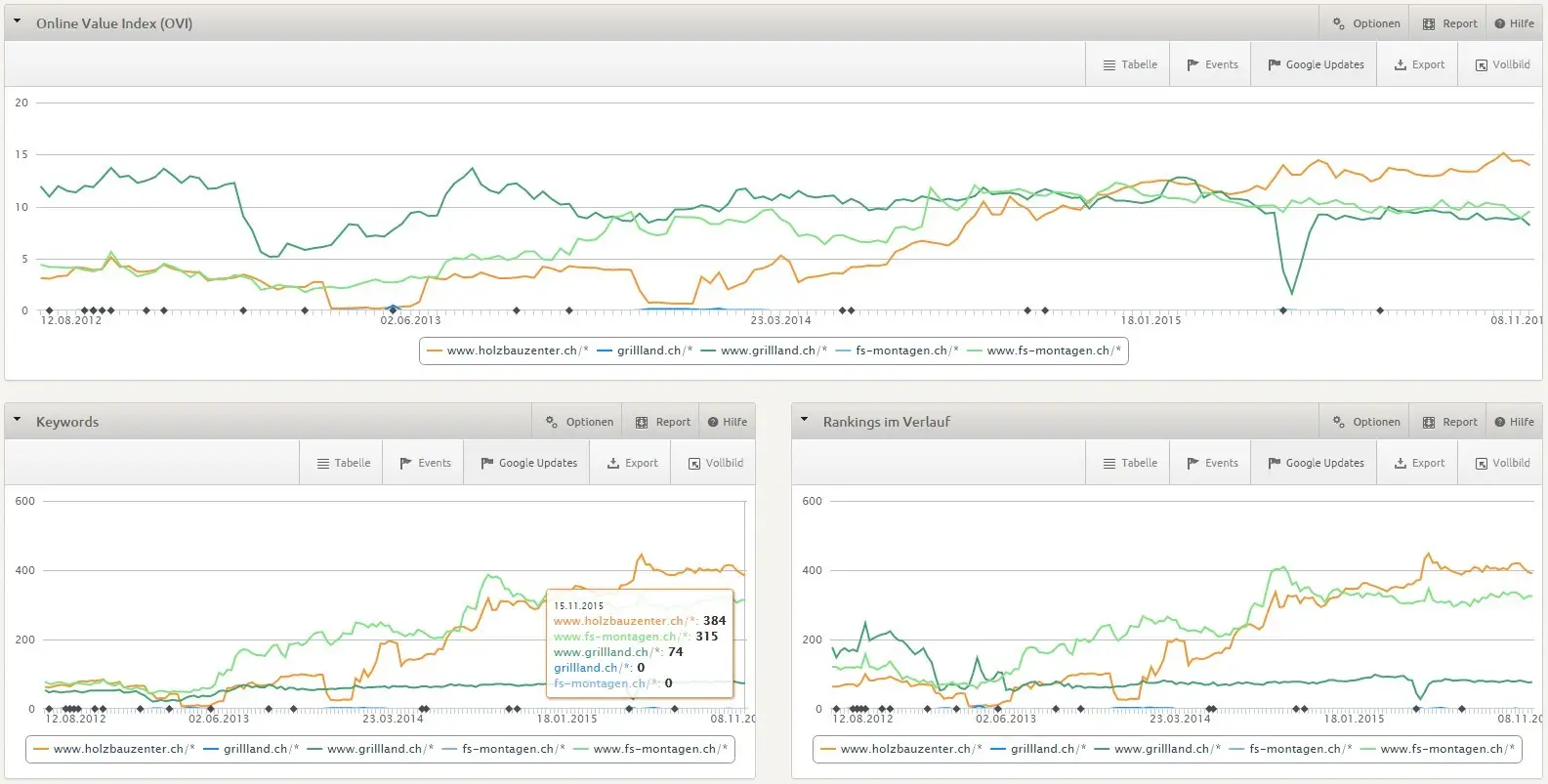Viewport: 1548px width, 784px height.
Task: Click Export button in the OVI toolbar
Action: (1419, 64)
